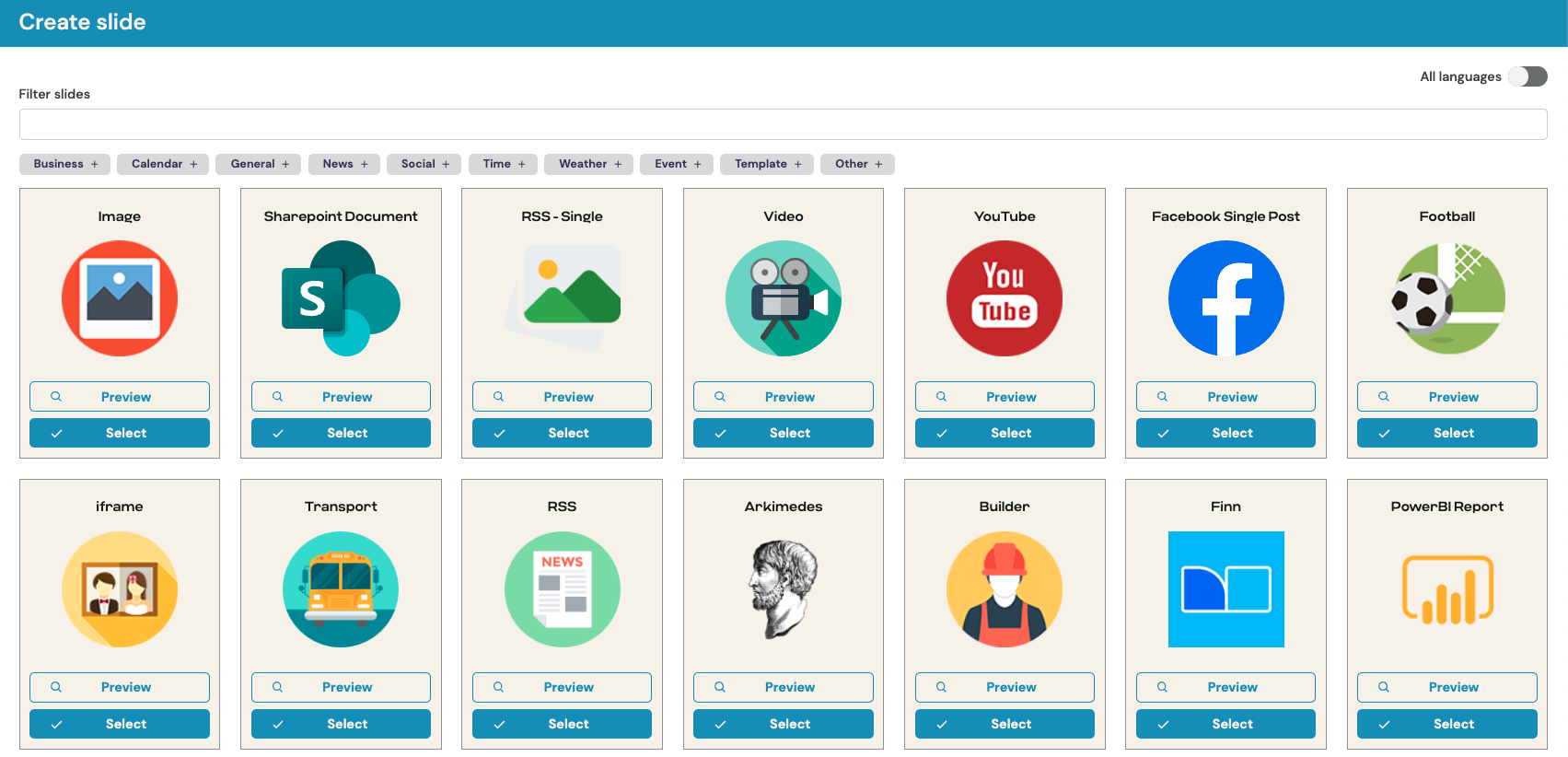
Task: Select the RSS slide type
Action: [x=563, y=724]
